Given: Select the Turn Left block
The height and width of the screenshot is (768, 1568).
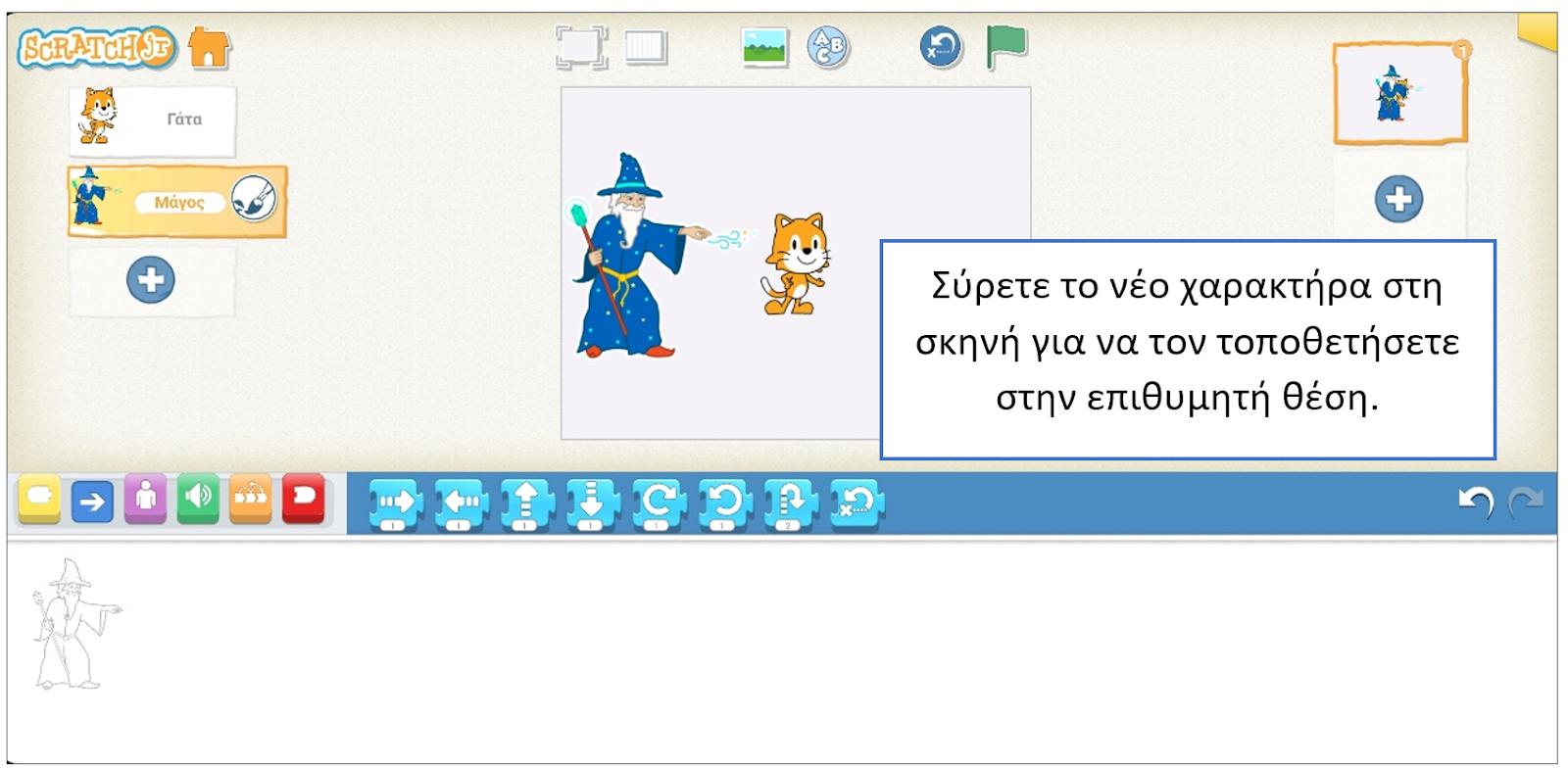Looking at the screenshot, I should 725,504.
